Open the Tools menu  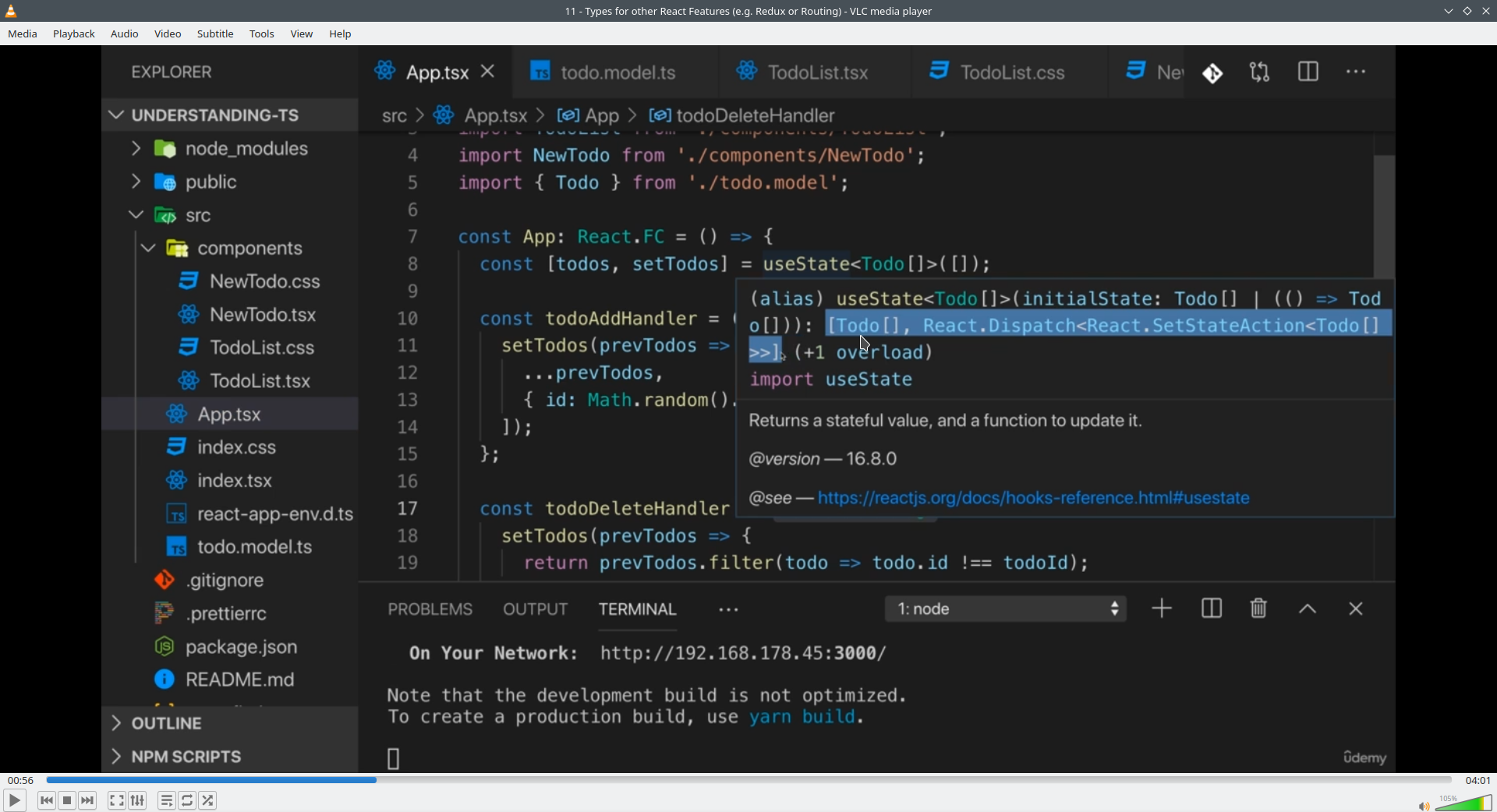click(x=262, y=34)
